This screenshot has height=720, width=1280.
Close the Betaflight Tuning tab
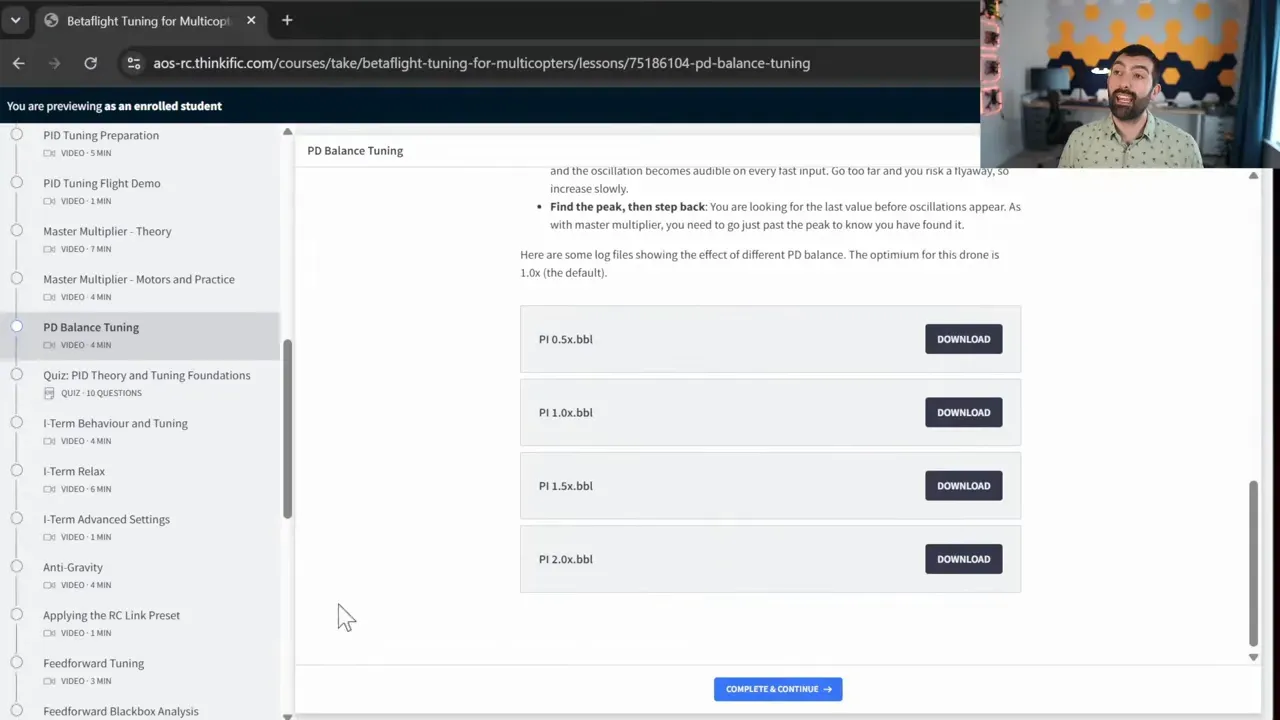(251, 20)
